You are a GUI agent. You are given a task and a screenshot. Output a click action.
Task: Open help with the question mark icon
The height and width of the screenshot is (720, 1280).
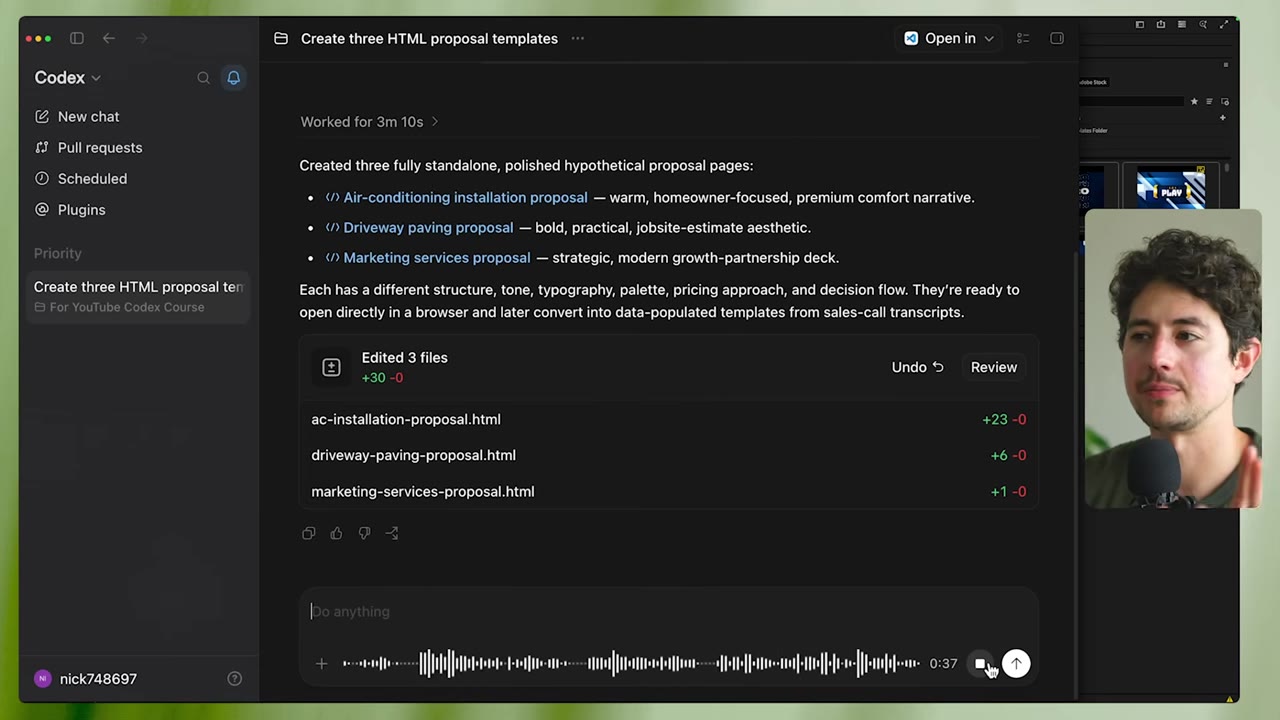(x=234, y=678)
